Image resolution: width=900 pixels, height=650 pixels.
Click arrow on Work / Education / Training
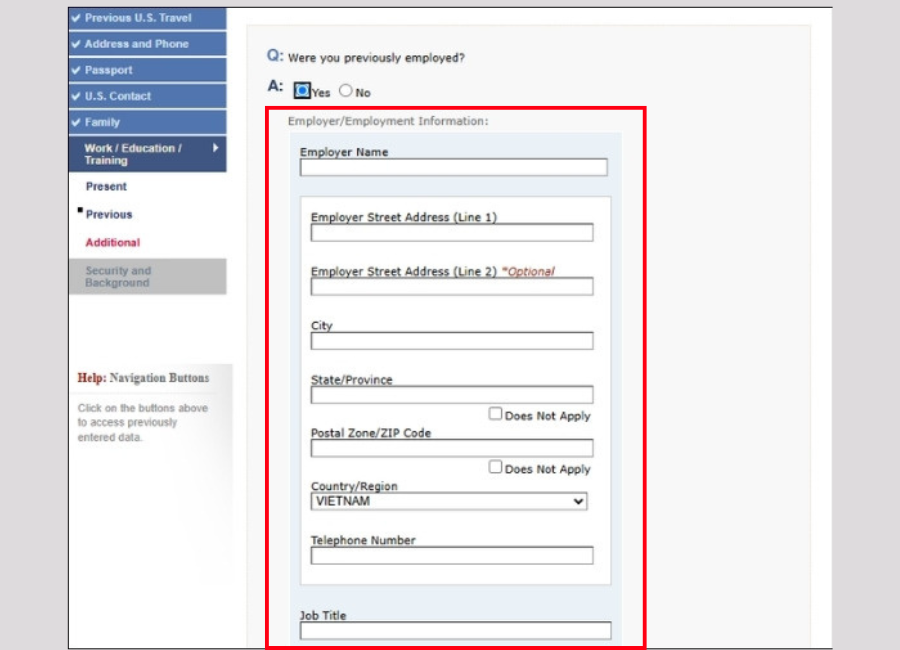click(x=215, y=148)
